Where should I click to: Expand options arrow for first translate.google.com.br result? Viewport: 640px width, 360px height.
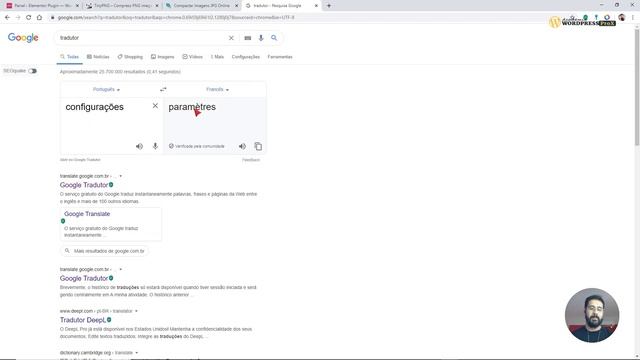tap(120, 176)
